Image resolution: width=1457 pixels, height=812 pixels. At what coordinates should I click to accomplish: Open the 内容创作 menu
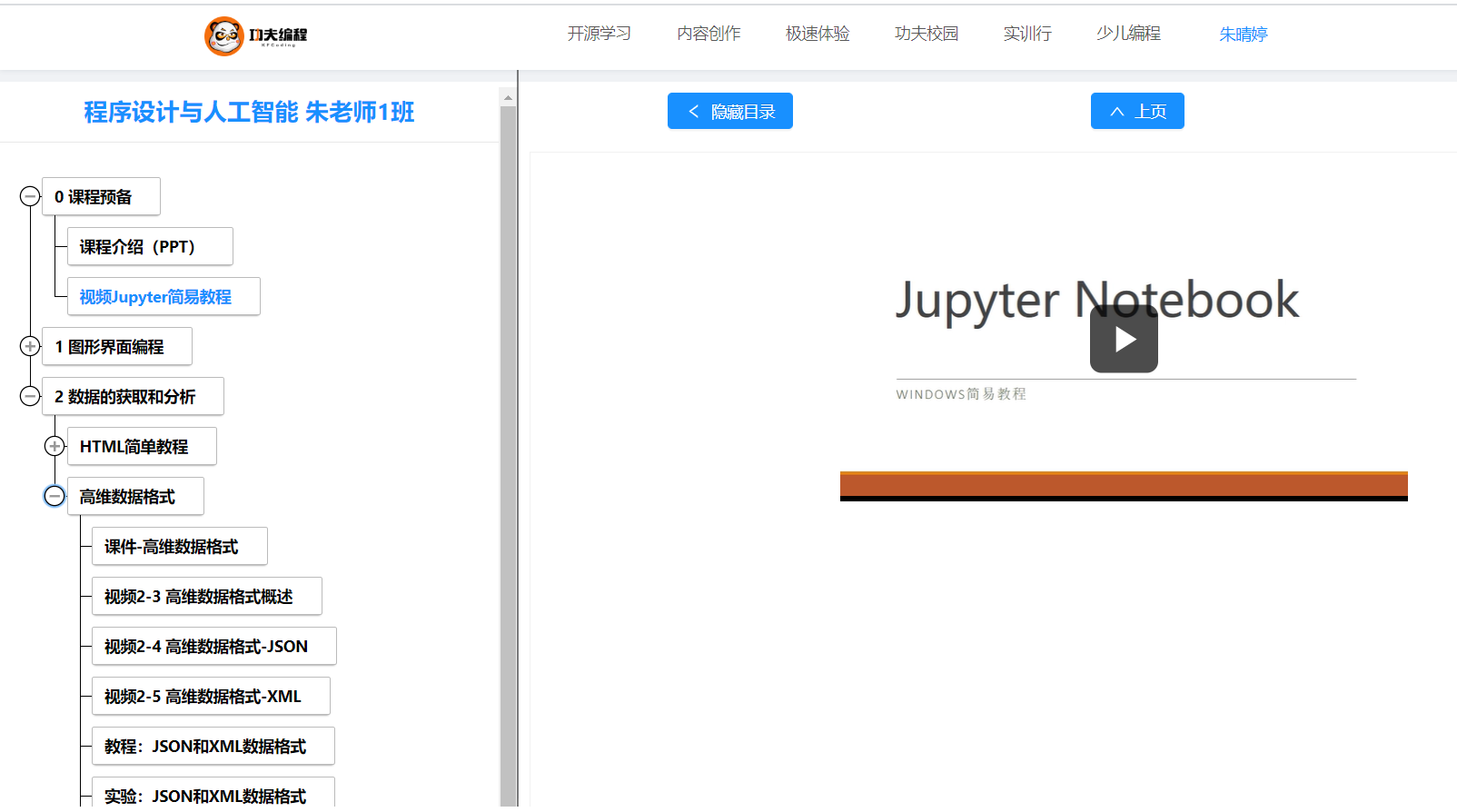click(x=709, y=34)
